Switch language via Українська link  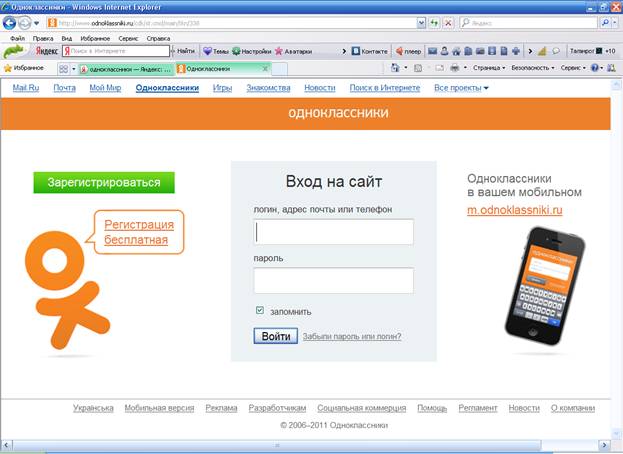click(93, 408)
